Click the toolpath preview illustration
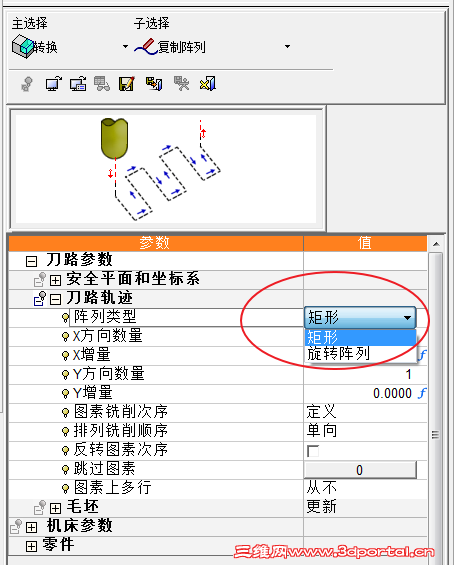Viewport: 454px width, 565px height. pos(166,169)
